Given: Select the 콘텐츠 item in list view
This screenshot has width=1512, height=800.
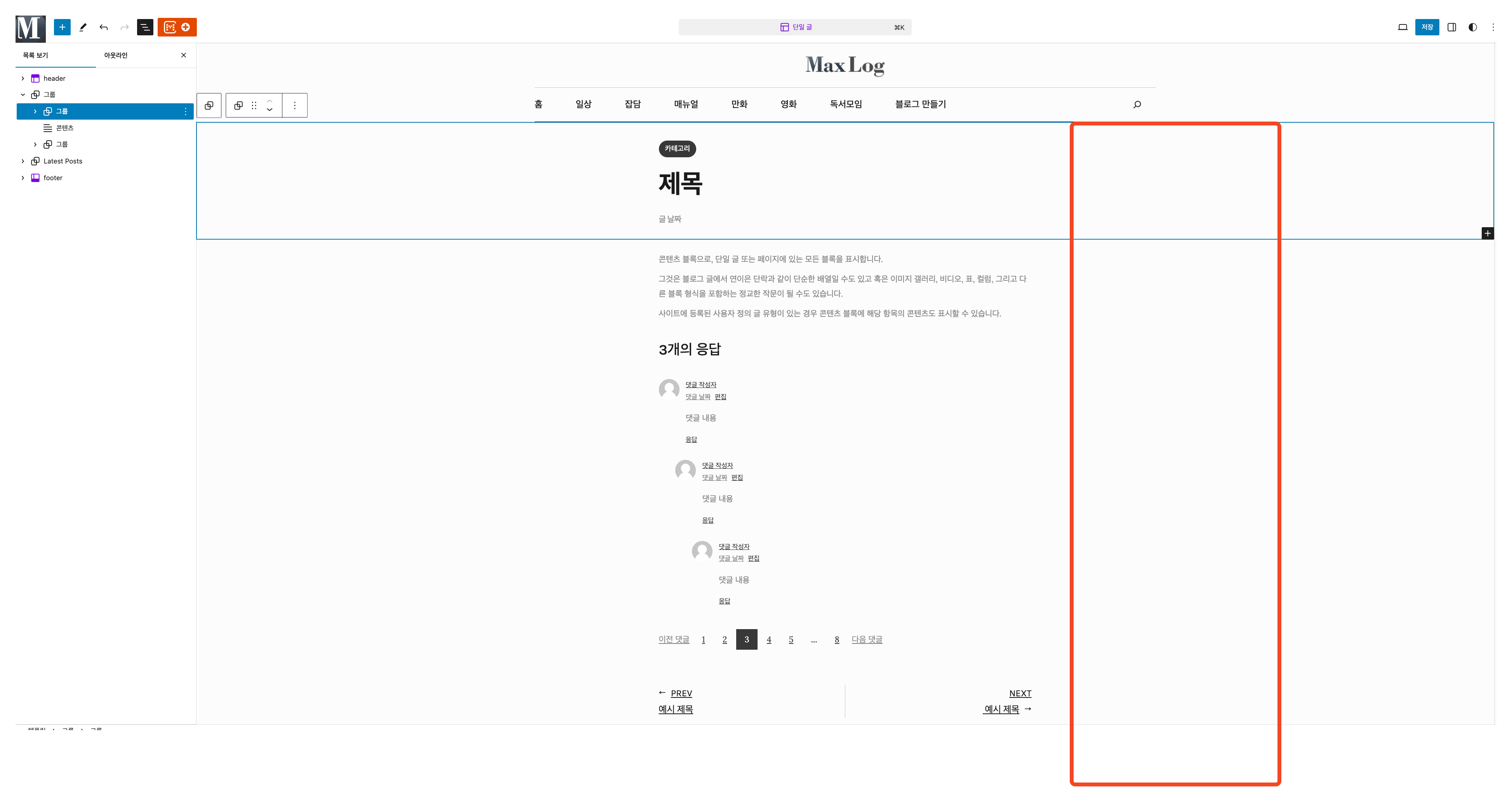Looking at the screenshot, I should coord(64,128).
